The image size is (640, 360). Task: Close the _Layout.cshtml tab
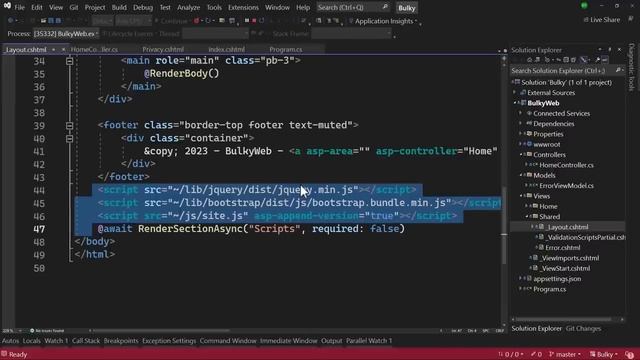pyautogui.click(x=63, y=49)
